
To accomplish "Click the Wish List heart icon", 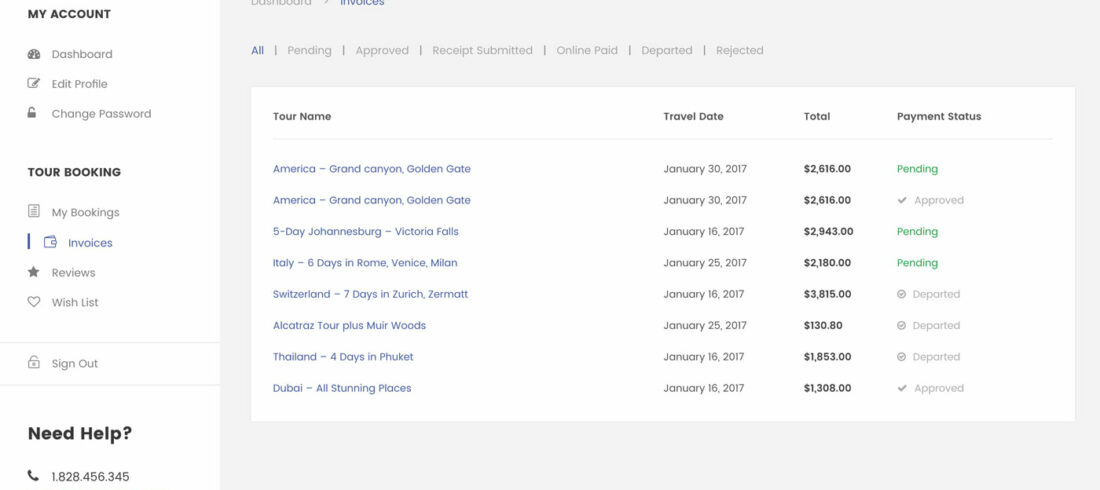I will point(34,302).
